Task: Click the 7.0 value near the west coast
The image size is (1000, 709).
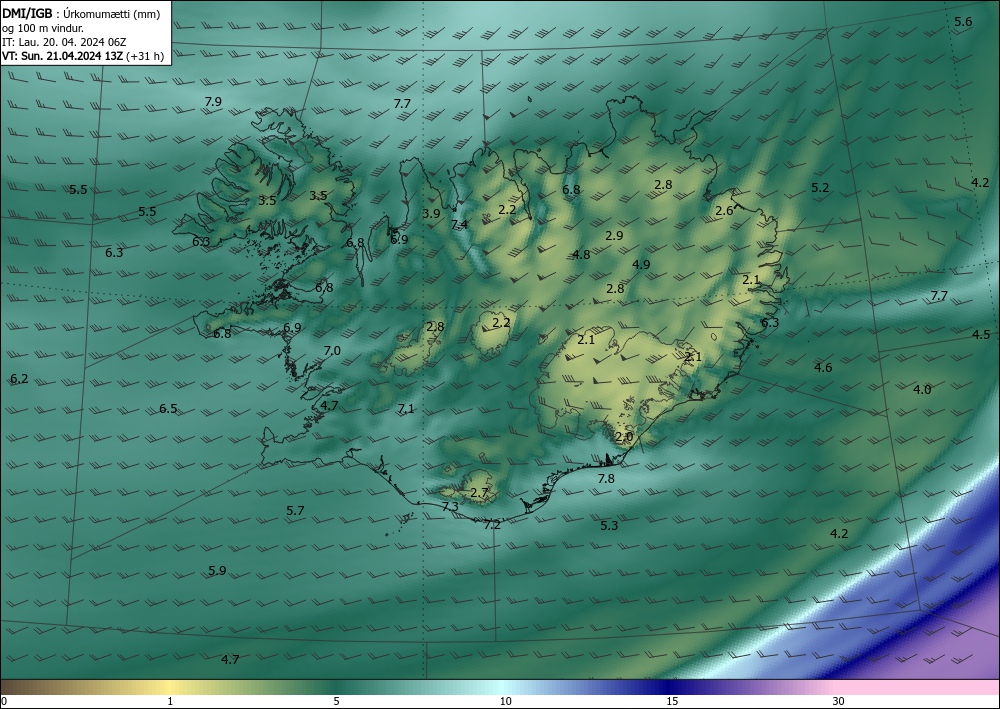Action: click(332, 351)
